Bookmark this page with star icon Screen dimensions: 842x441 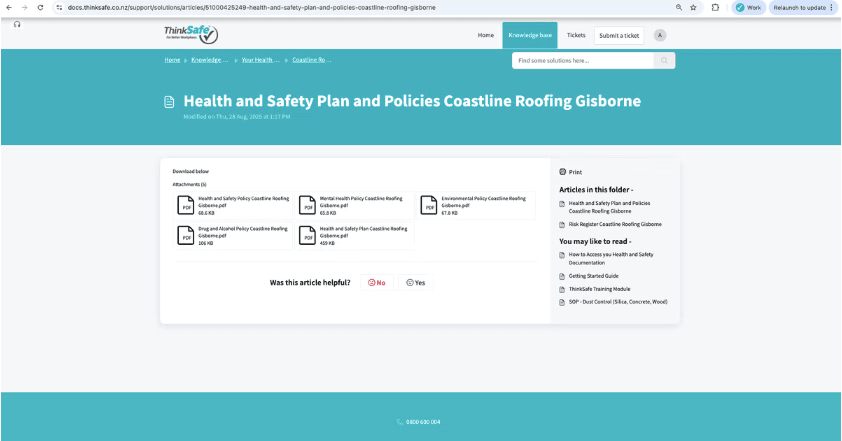693,7
